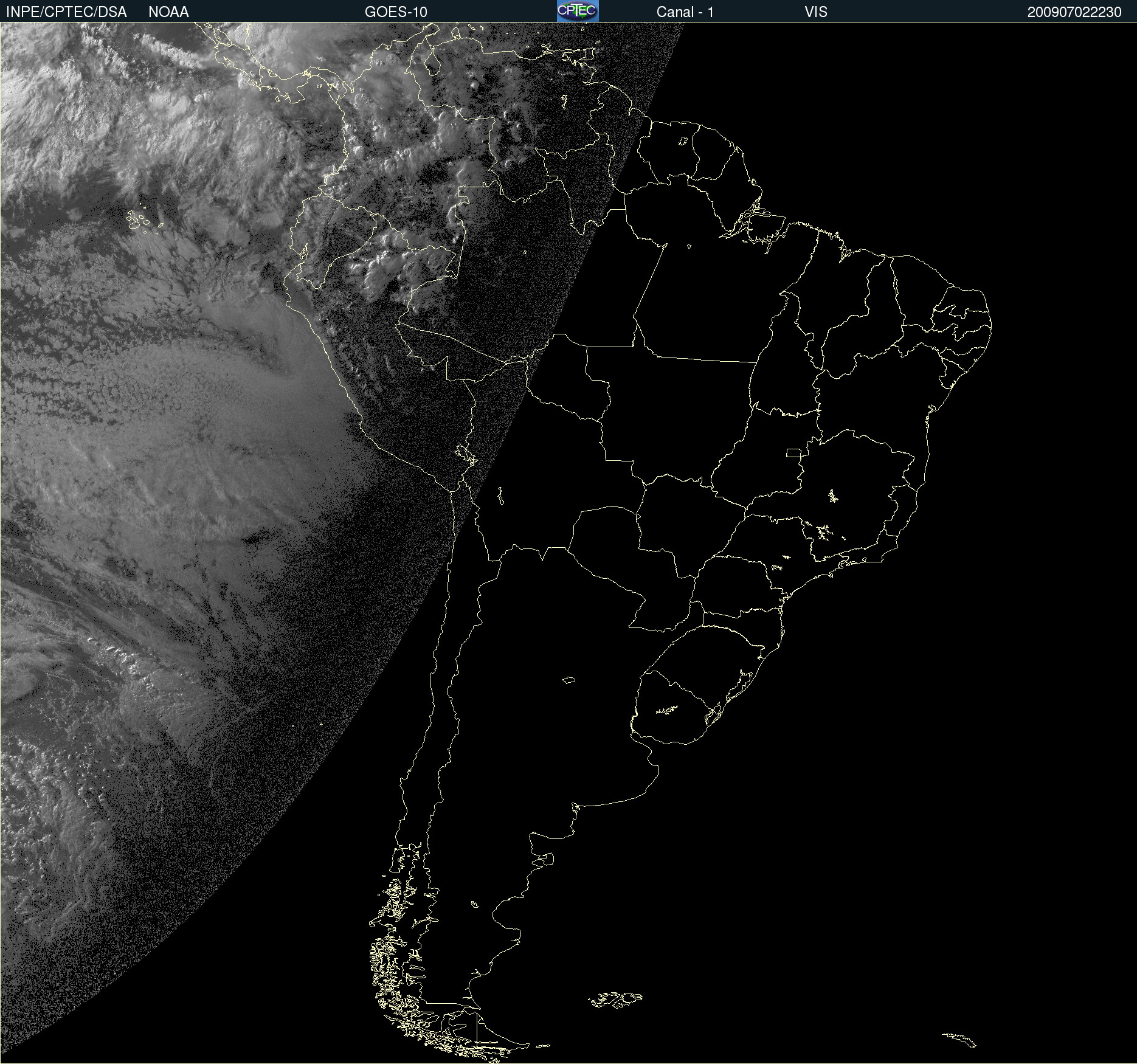The width and height of the screenshot is (1137, 1064).
Task: Click the CPTEC logo in header
Action: pos(578,11)
